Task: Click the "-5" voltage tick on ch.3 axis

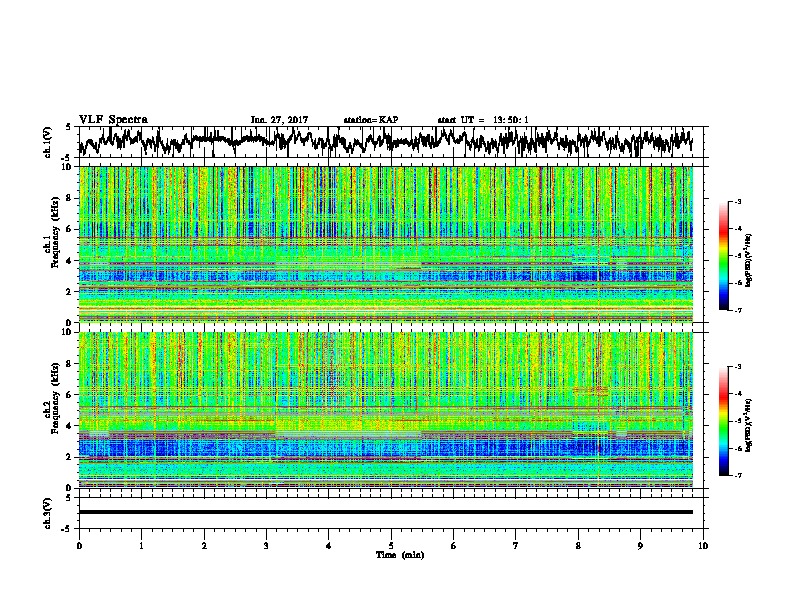Action: pos(66,529)
